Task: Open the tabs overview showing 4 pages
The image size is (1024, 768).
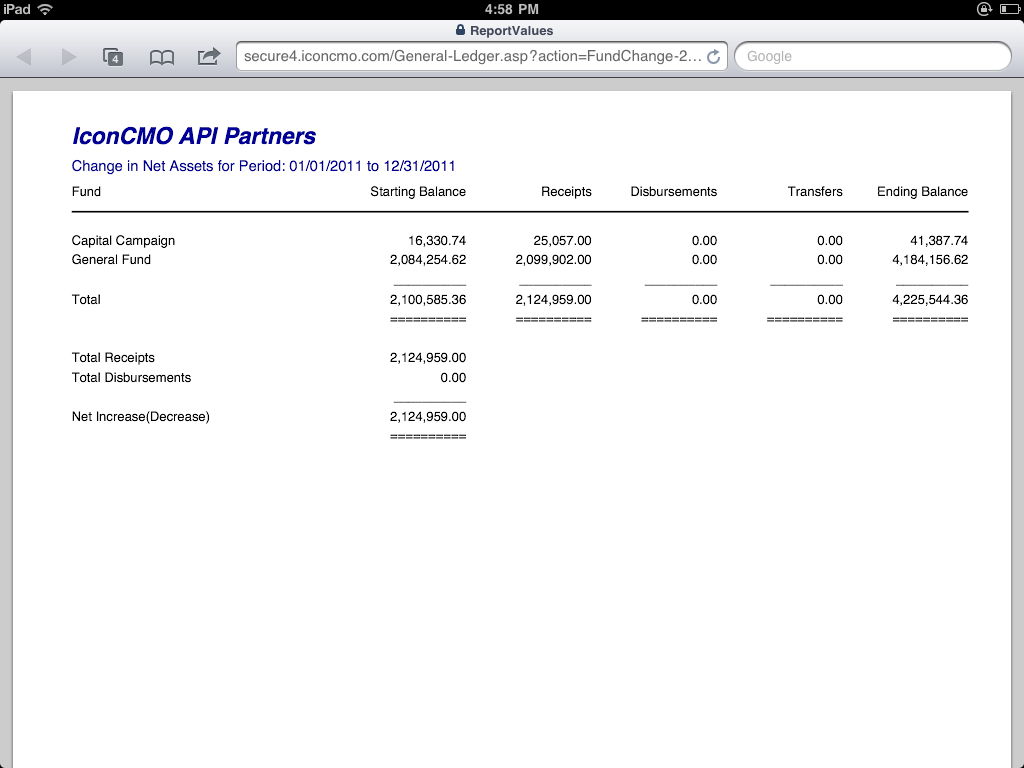Action: click(x=113, y=57)
